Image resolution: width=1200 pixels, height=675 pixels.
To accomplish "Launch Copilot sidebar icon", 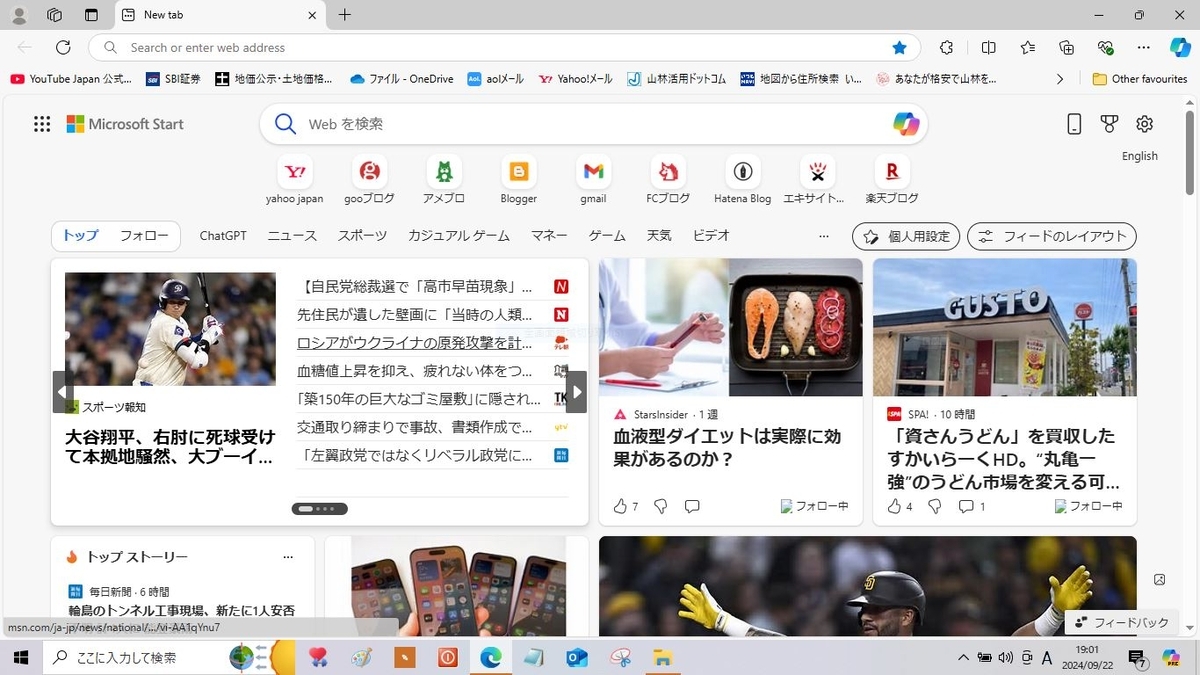I will tap(1180, 47).
